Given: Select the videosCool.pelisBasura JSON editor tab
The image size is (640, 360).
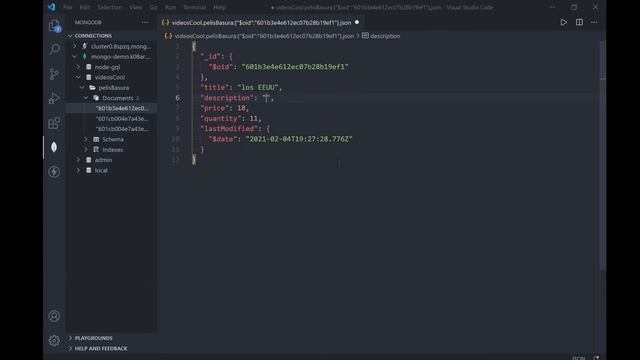Looking at the screenshot, I should pyautogui.click(x=261, y=23).
